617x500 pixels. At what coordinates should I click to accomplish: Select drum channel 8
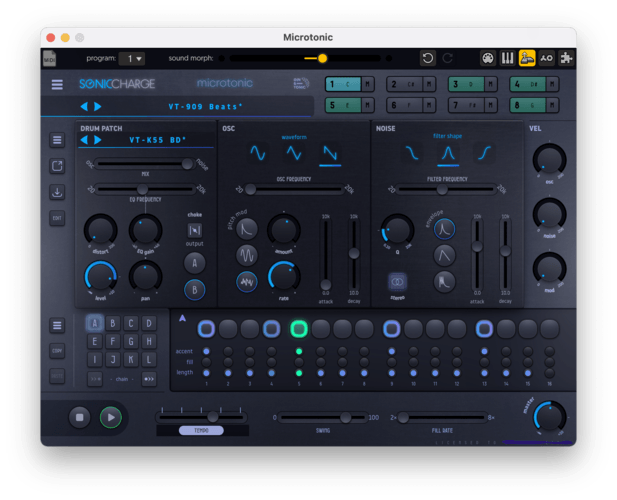[x=528, y=105]
